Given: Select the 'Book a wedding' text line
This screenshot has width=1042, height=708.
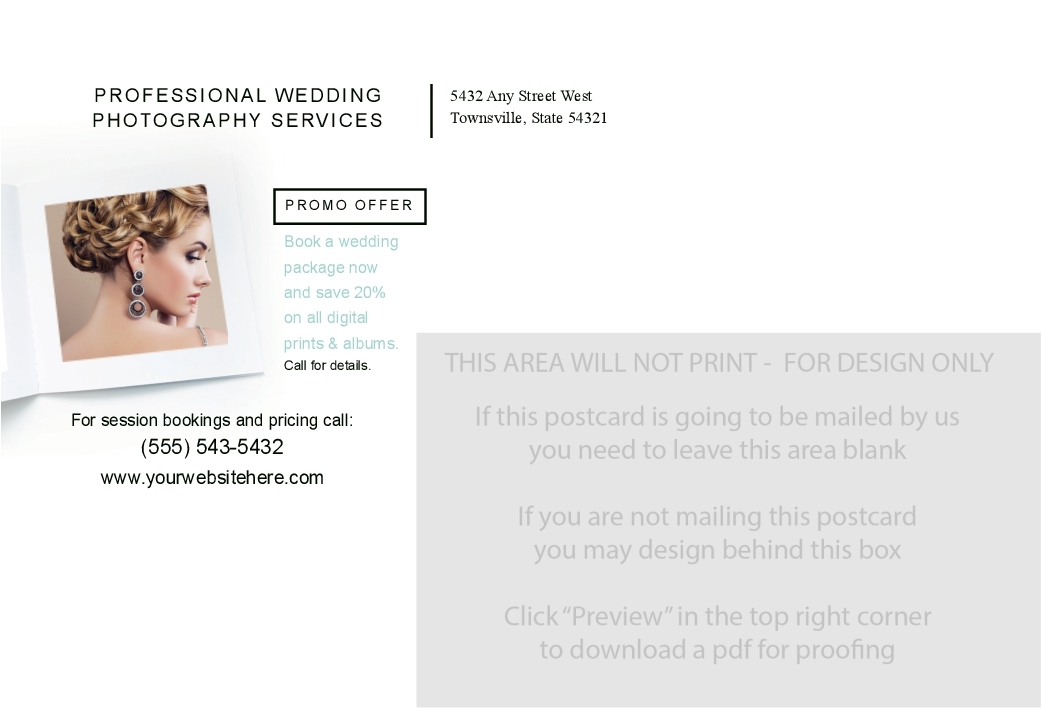Looking at the screenshot, I should tap(341, 241).
